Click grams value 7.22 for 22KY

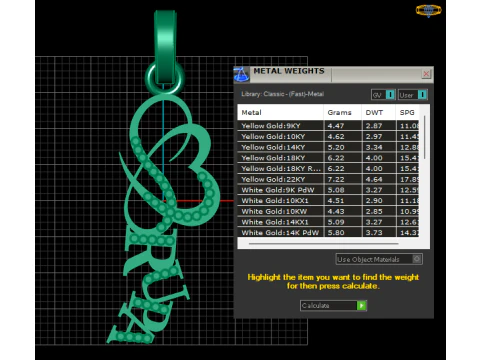336,179
